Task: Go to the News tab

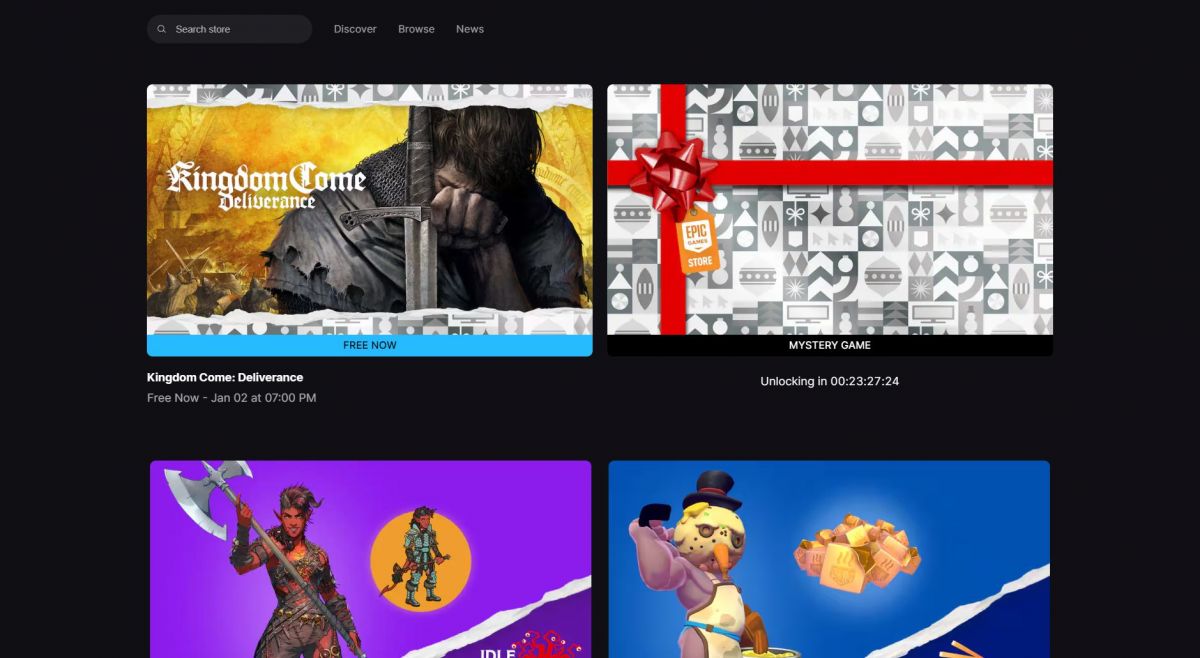Action: tap(470, 29)
